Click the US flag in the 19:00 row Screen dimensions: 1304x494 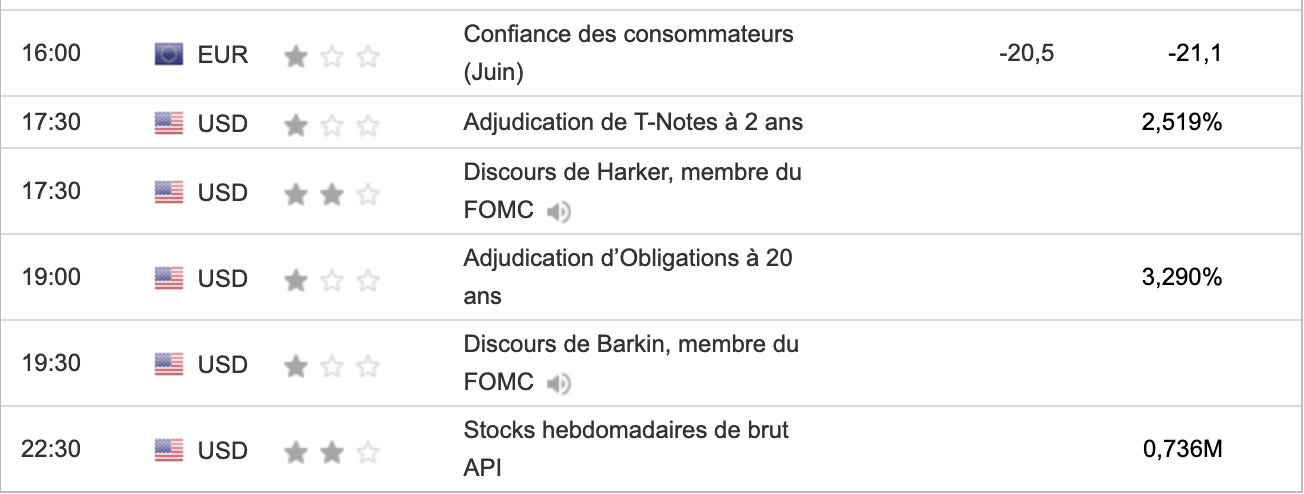click(x=169, y=279)
